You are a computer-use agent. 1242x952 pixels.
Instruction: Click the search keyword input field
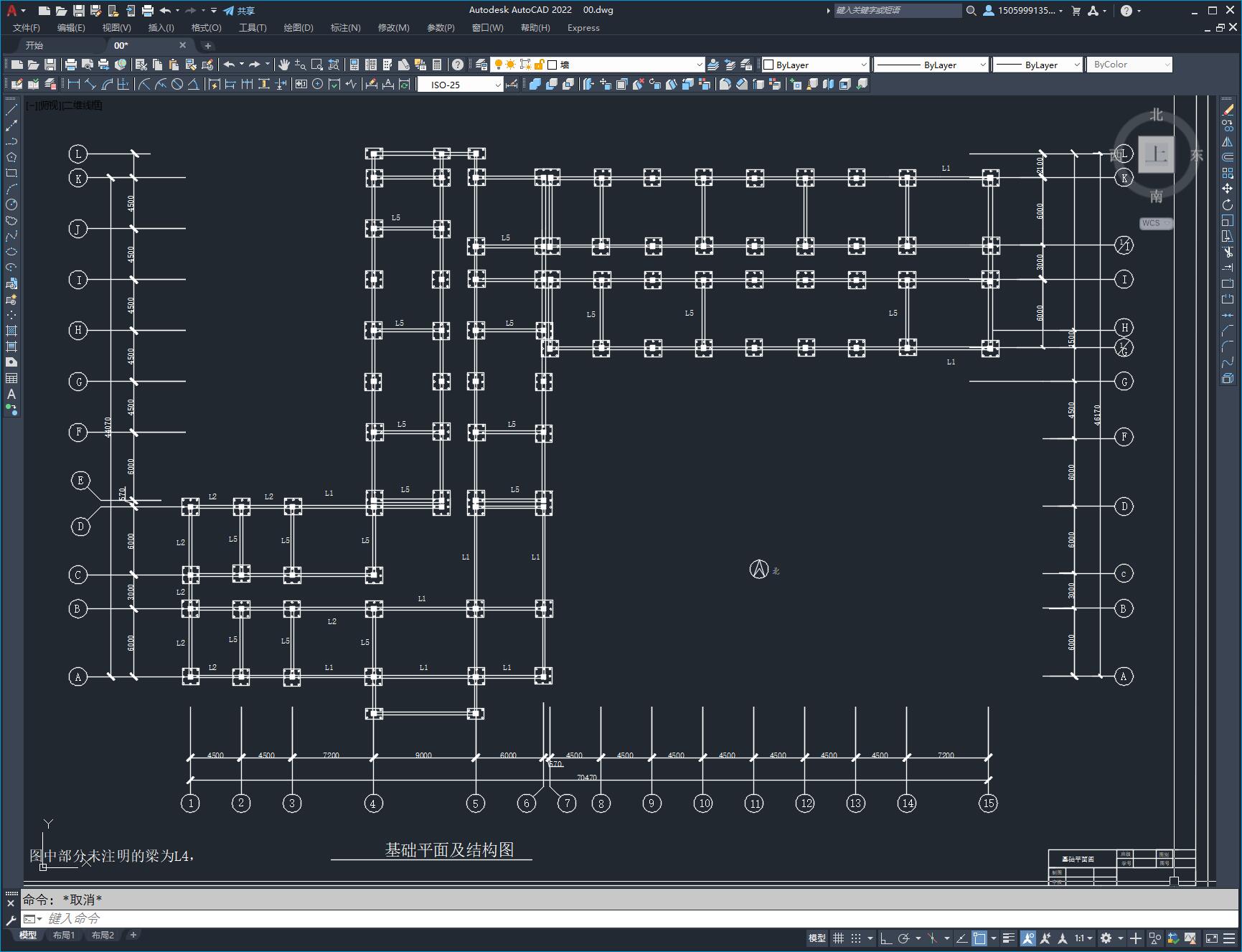coord(897,11)
